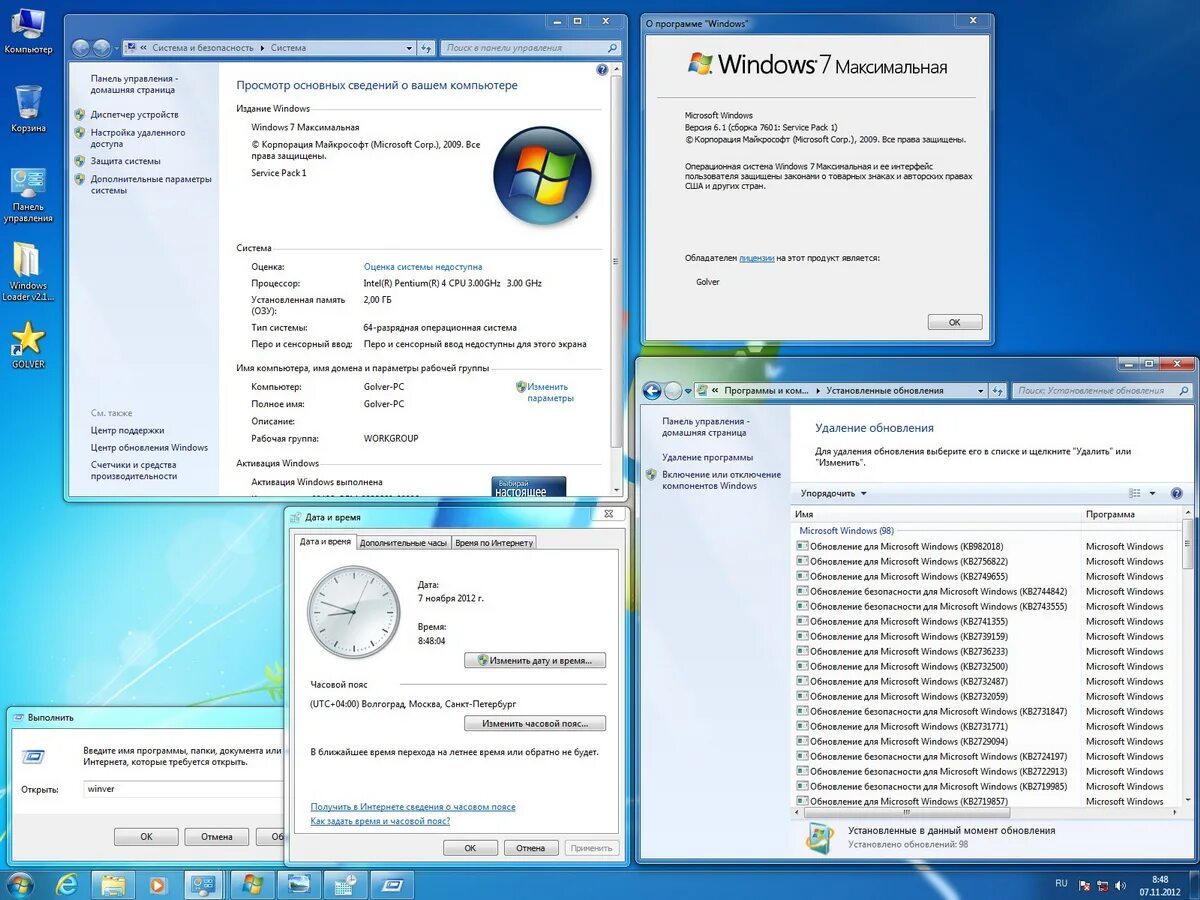Open the Windows Start menu orb

(20, 884)
